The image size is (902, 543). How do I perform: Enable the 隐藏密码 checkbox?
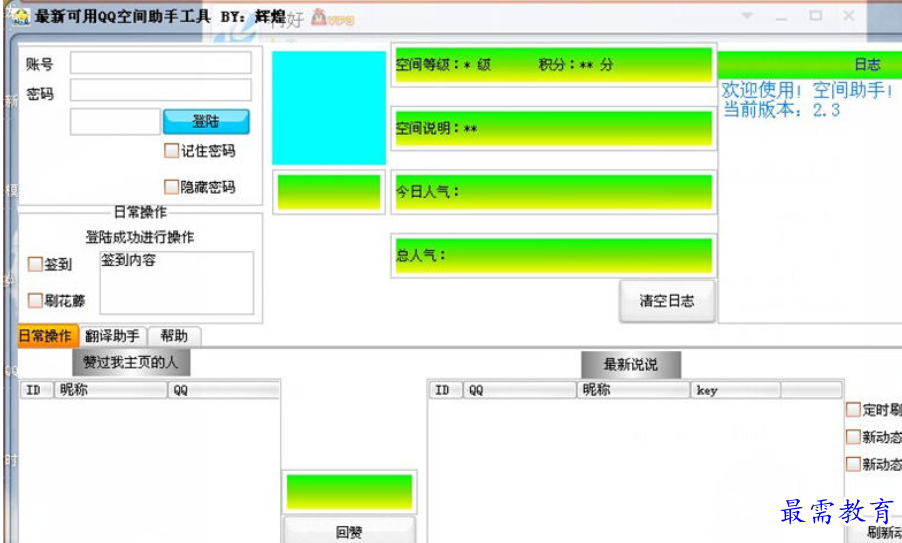tap(171, 186)
